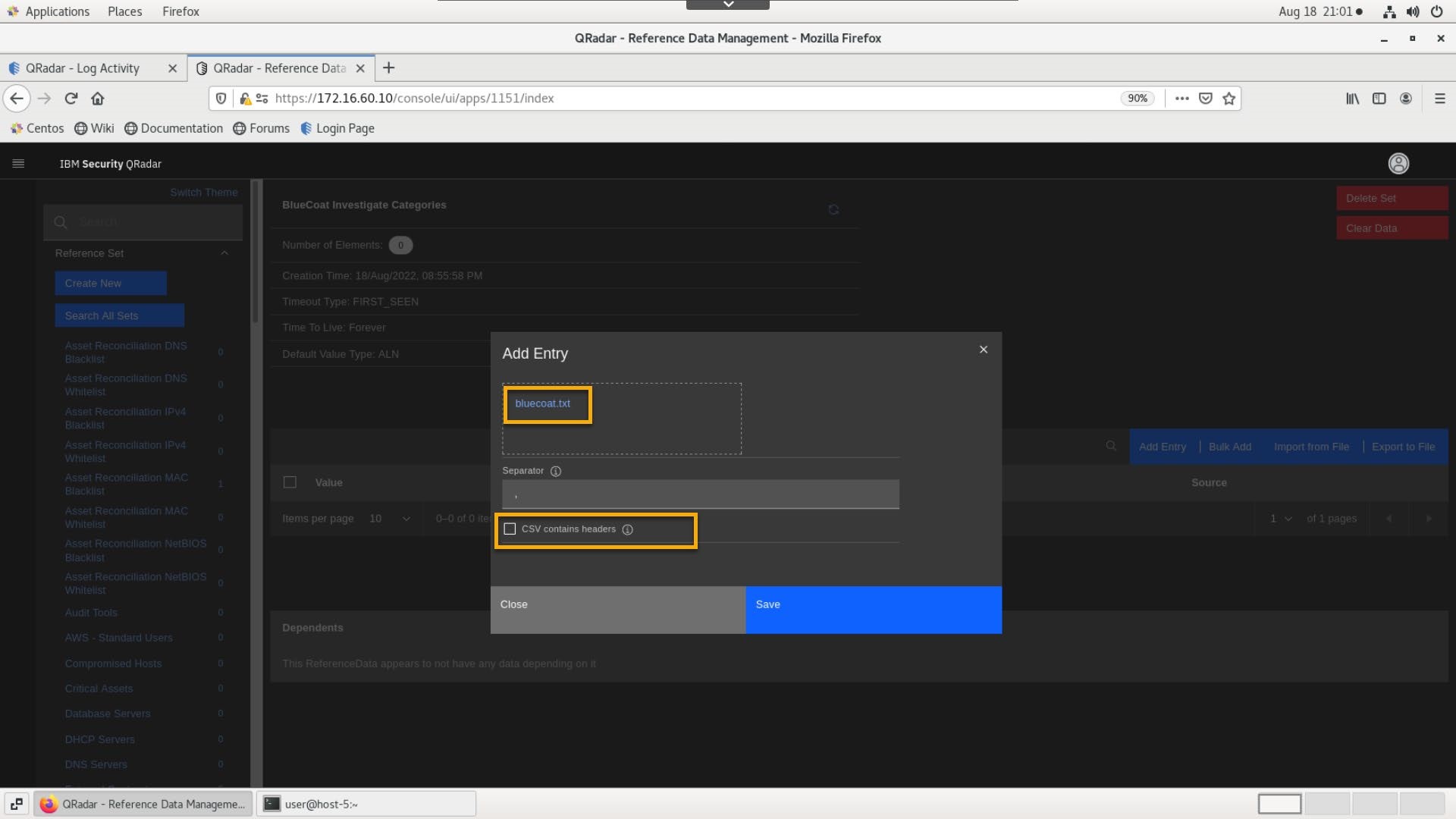
Task: Switch to the QRadar - Log Activity tab
Action: (83, 68)
